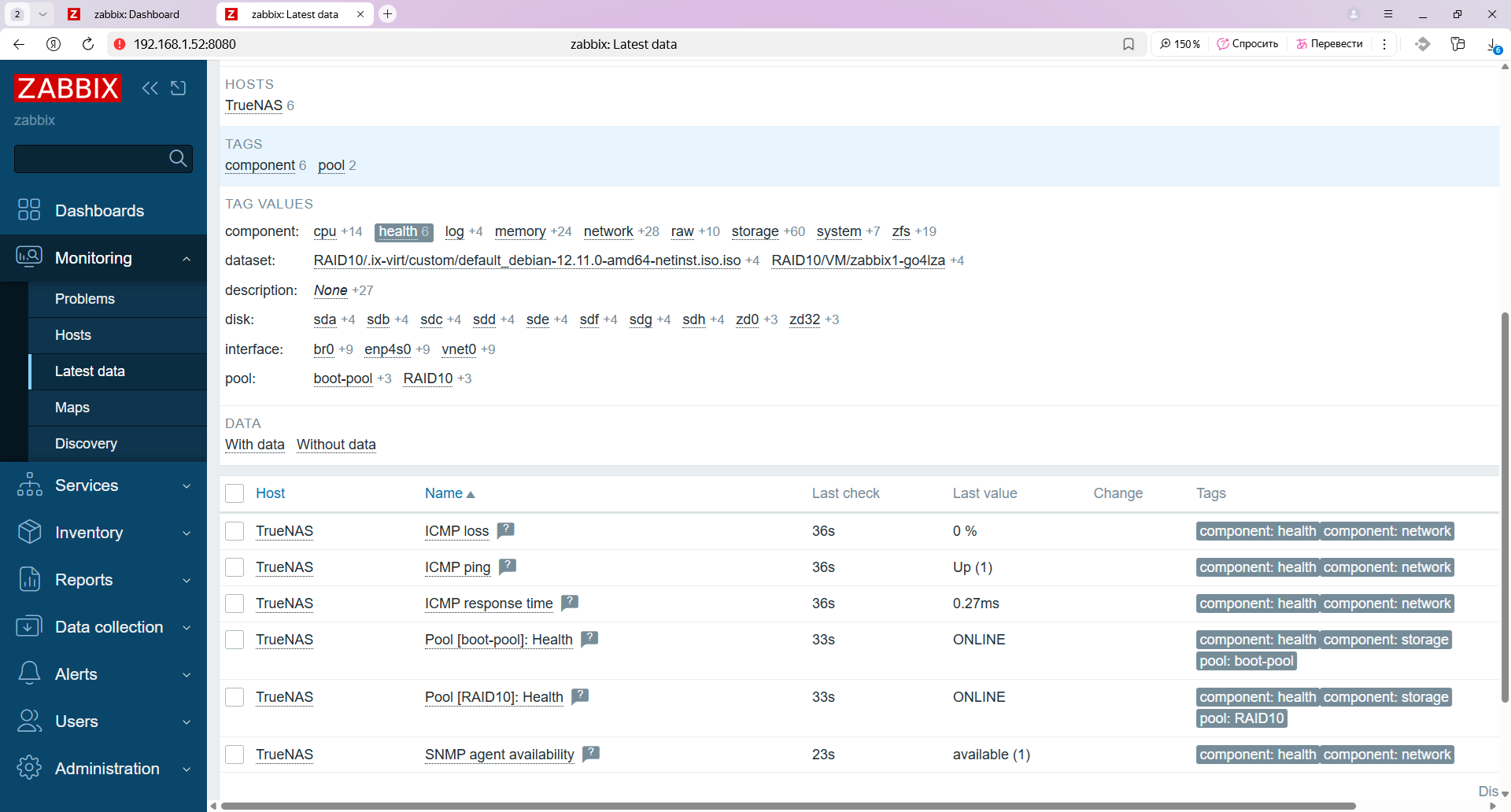This screenshot has height=812, width=1511.
Task: Go back with the browser back arrow
Action: coord(19,44)
